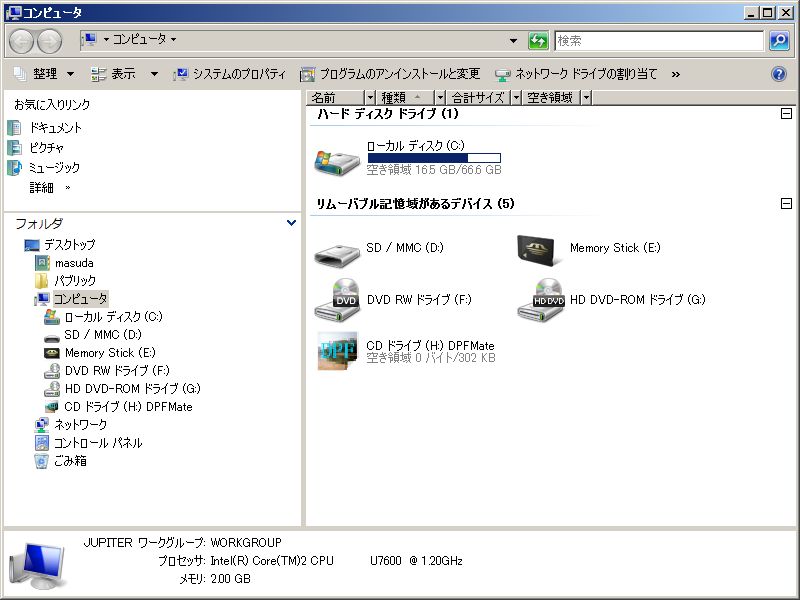Select コントロール パネル in the folder tree

97,443
